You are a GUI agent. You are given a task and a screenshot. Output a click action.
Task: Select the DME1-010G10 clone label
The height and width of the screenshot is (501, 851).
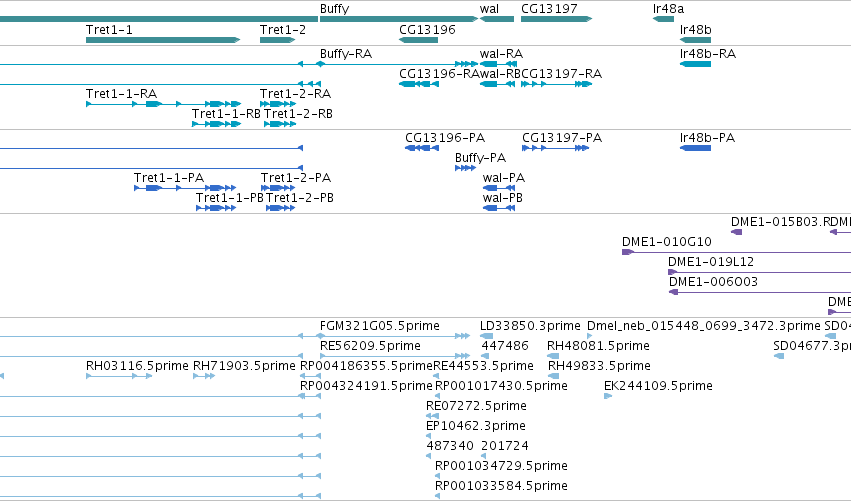pyautogui.click(x=666, y=242)
